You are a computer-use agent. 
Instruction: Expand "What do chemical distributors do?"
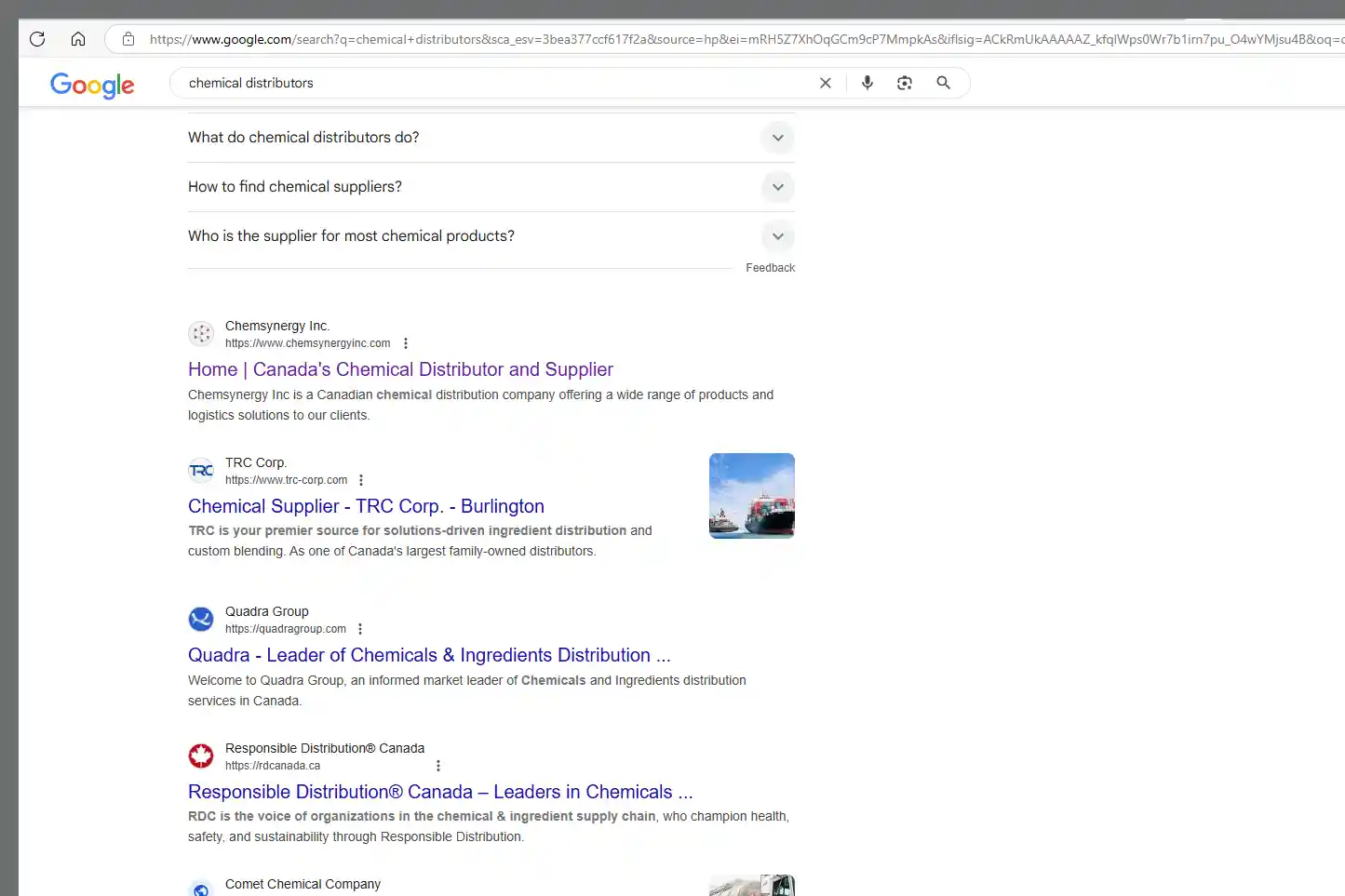pos(777,138)
